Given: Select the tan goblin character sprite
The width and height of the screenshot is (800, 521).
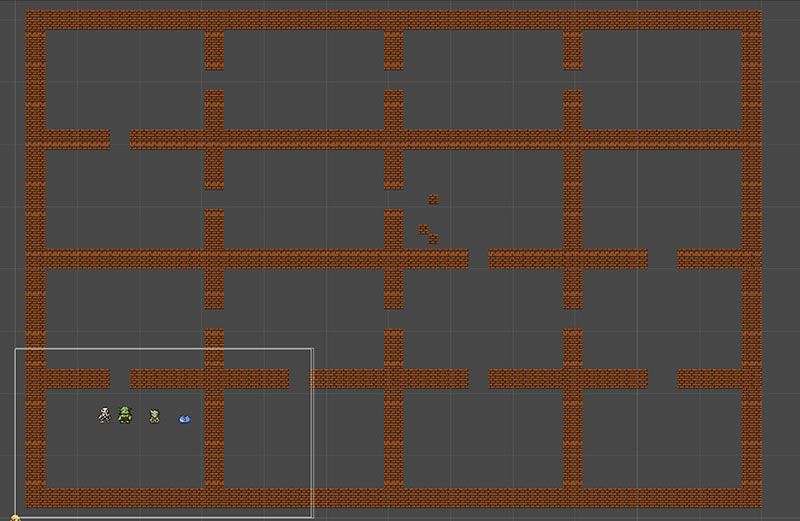Looking at the screenshot, I should coord(154,416).
